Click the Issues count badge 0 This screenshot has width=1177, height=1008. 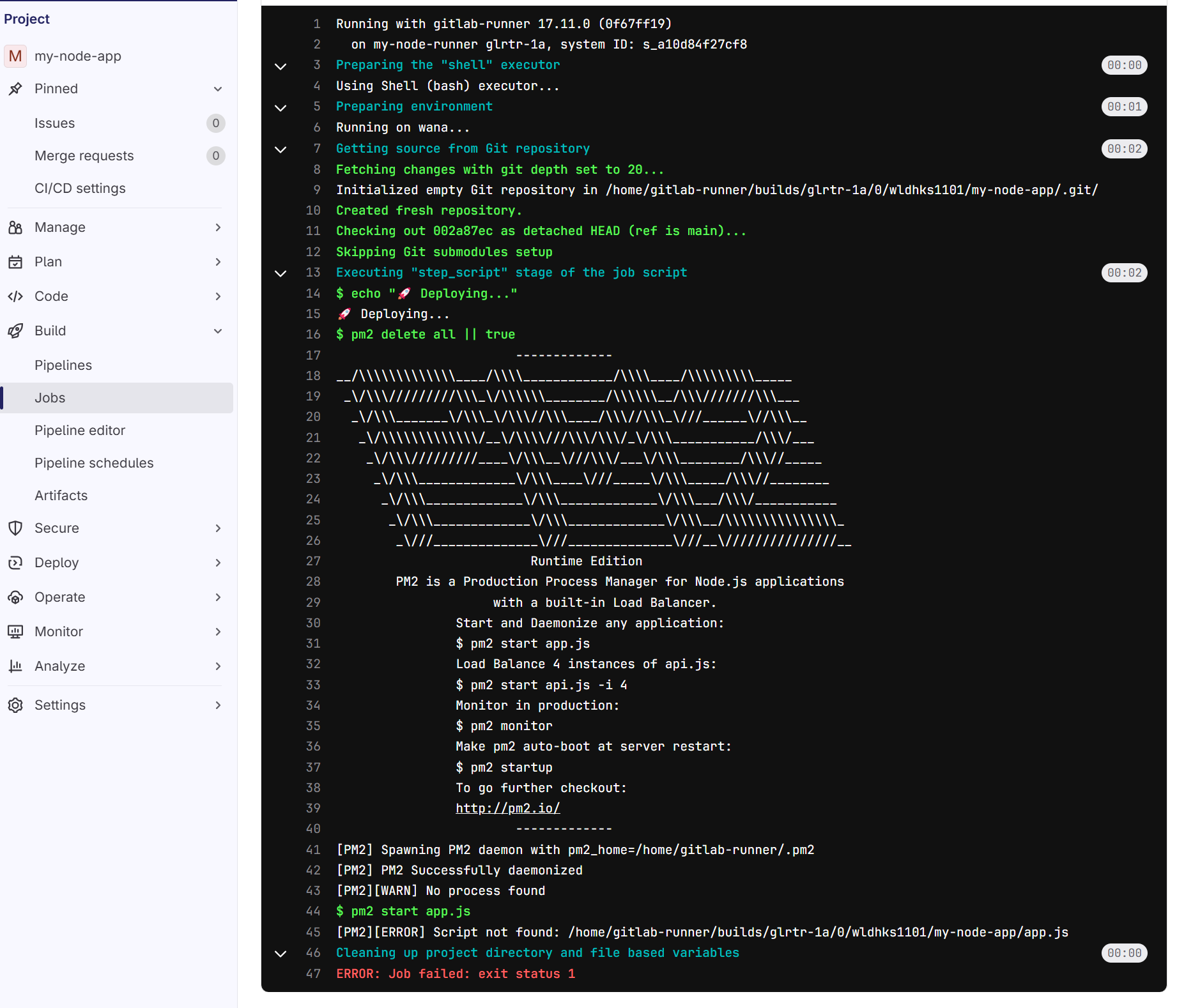(216, 123)
